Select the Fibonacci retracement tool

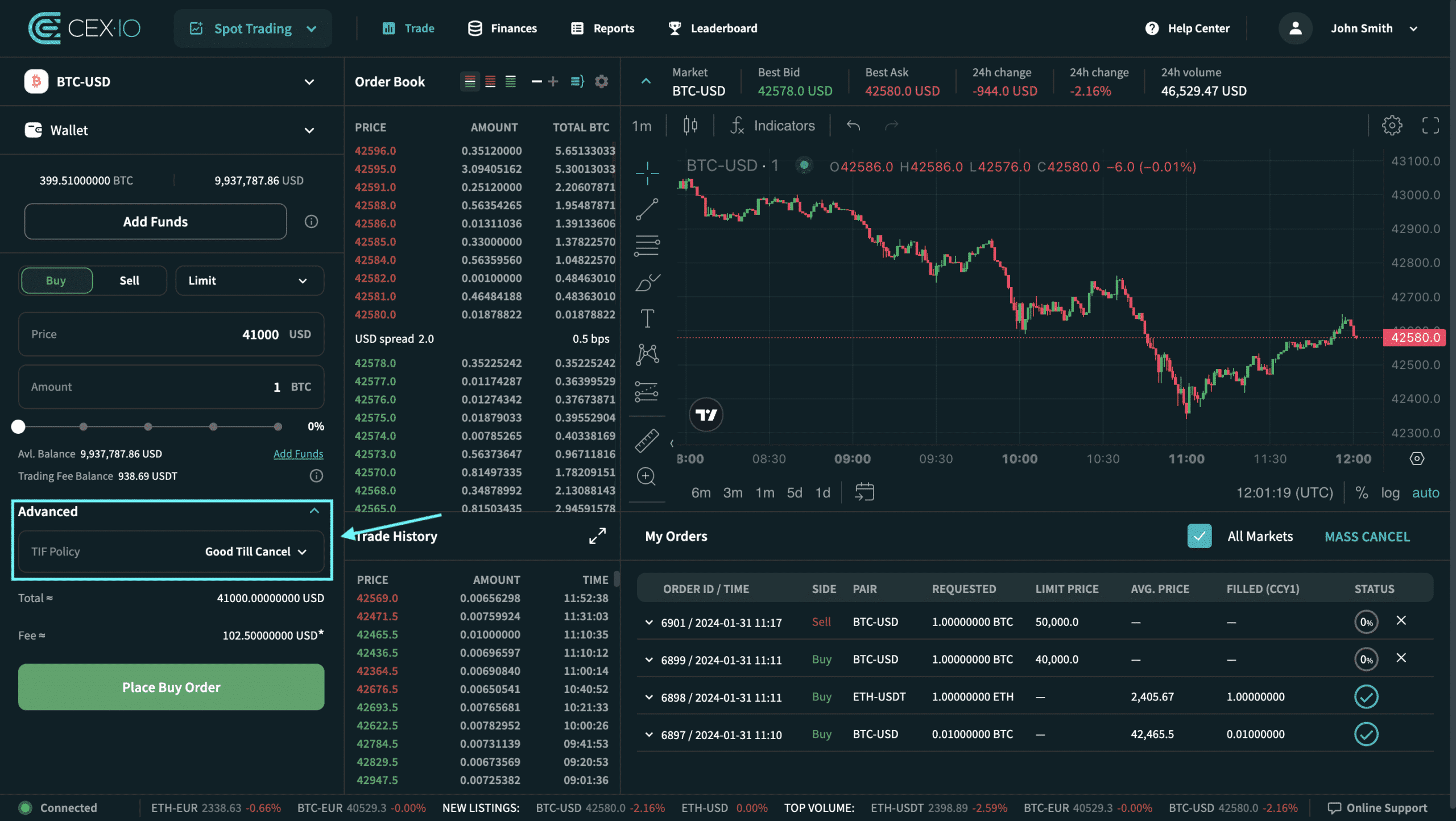pyautogui.click(x=647, y=246)
